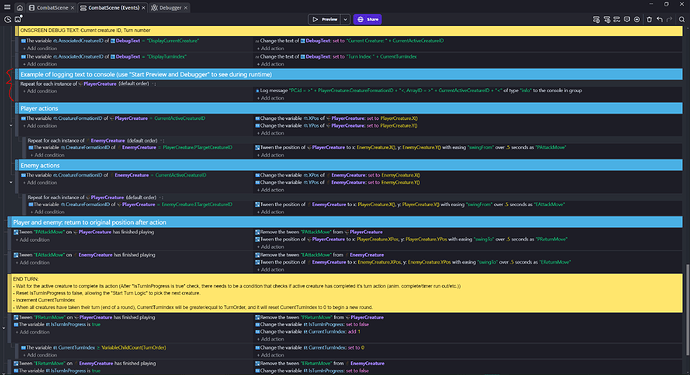Click the "swingTo" easing in PReturnMove action
Screen dimensions: 690x375
pos(484,239)
